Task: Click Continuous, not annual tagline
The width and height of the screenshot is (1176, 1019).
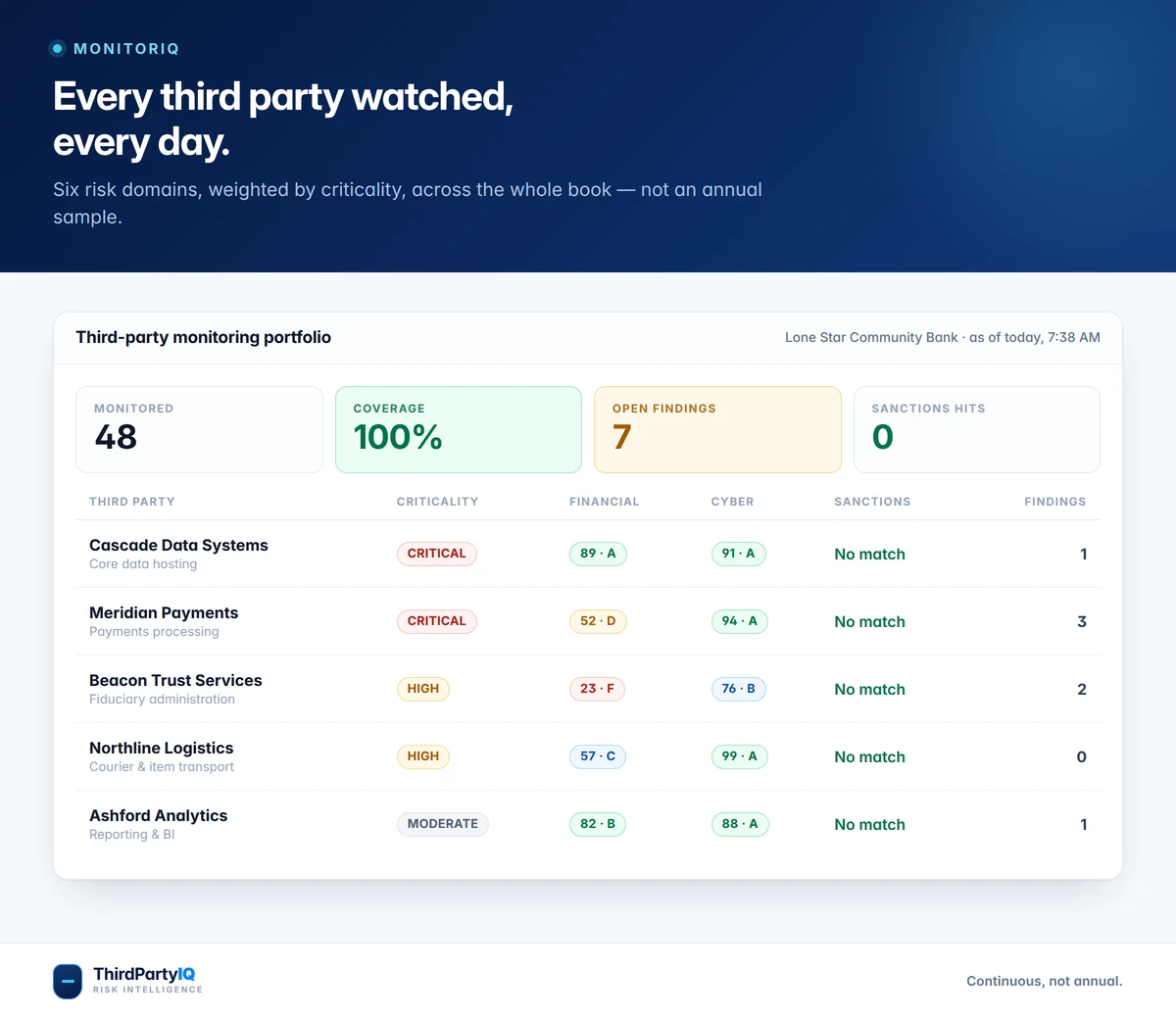Action: pos(1045,981)
